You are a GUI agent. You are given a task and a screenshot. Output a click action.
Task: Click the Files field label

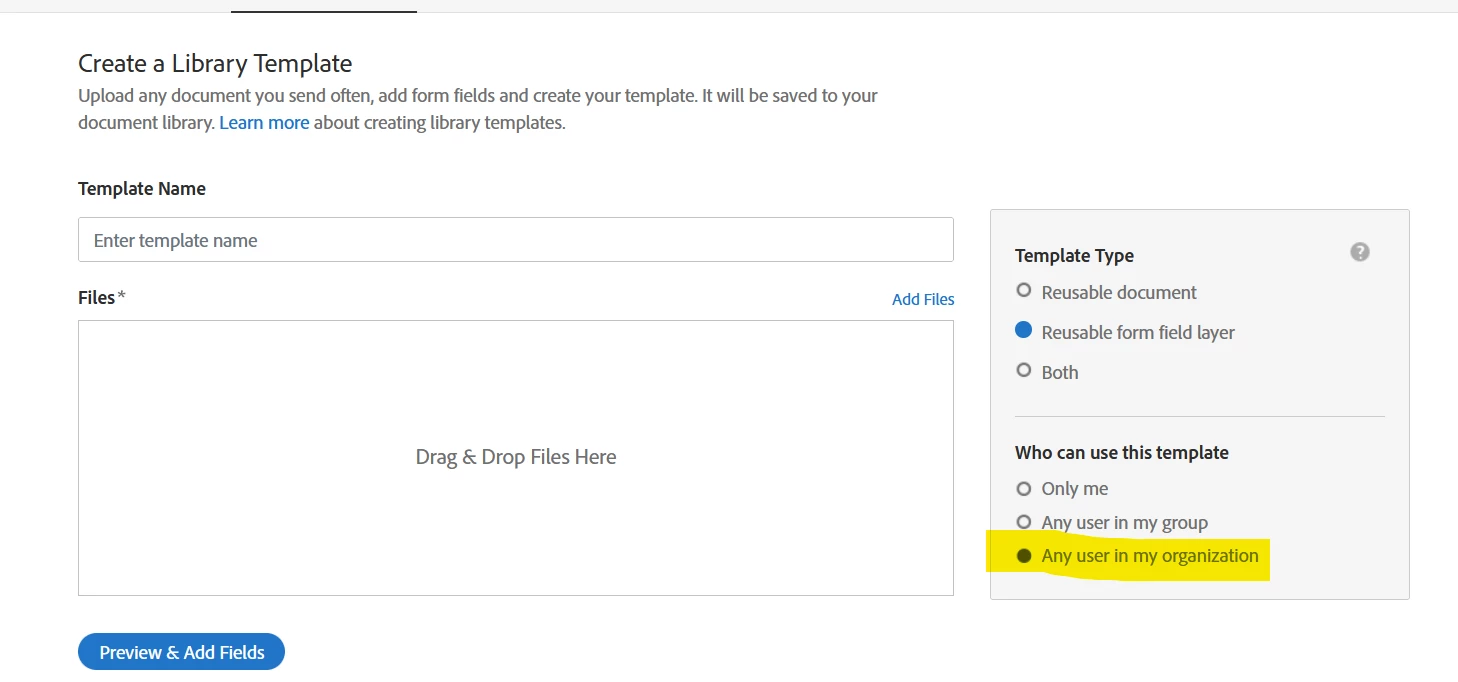[97, 297]
